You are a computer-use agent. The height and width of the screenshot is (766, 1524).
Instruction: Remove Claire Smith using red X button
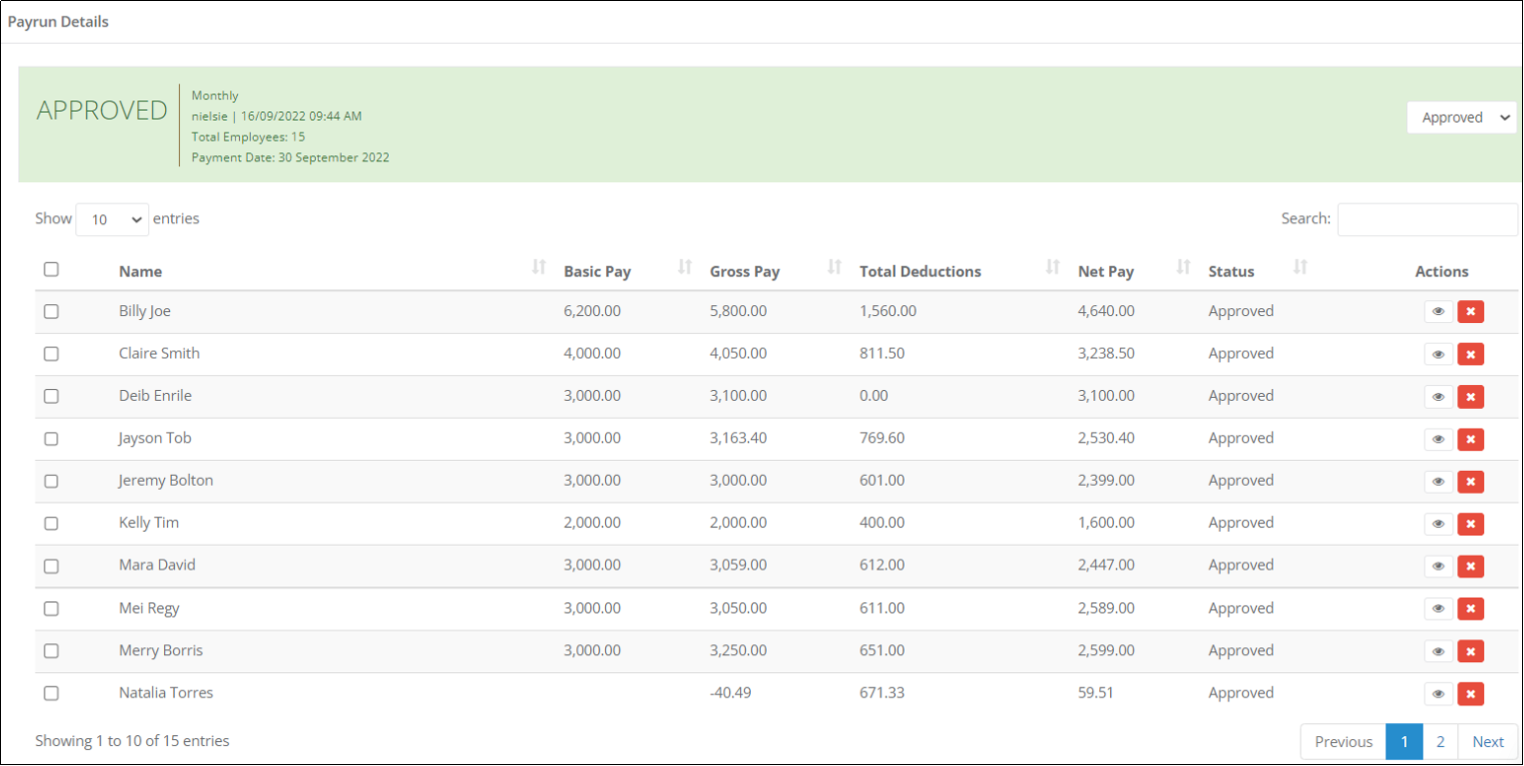[x=1470, y=354]
